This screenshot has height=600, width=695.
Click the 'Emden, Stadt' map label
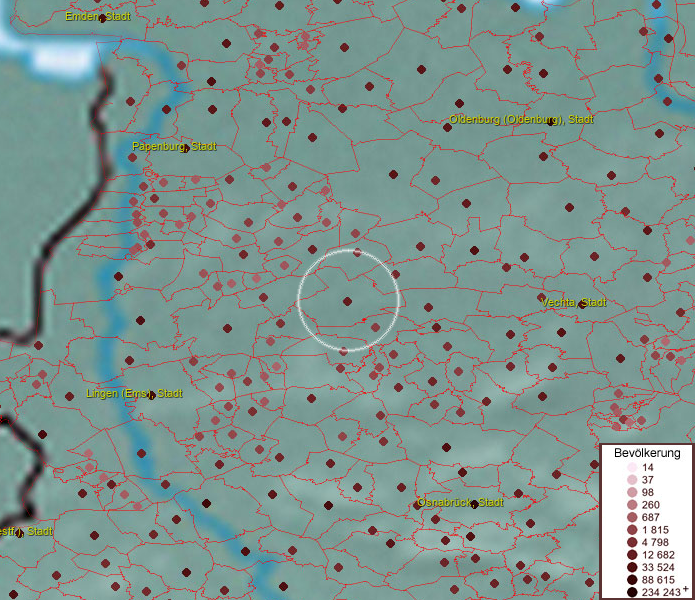tap(98, 17)
